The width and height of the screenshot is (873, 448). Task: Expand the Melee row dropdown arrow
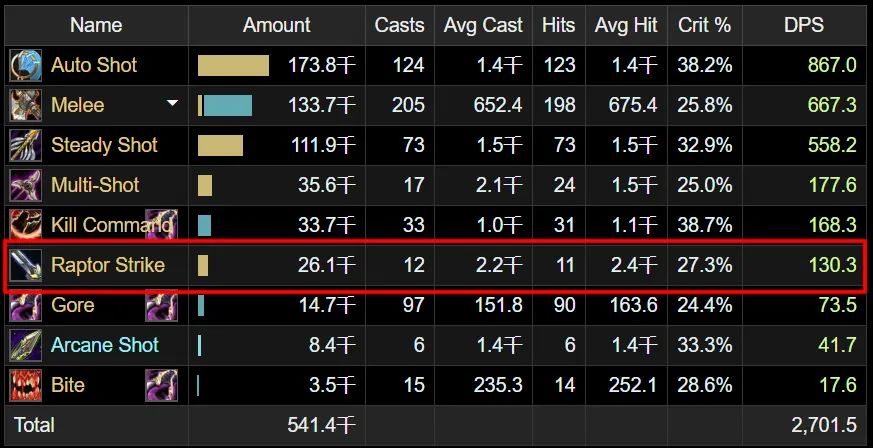[173, 103]
